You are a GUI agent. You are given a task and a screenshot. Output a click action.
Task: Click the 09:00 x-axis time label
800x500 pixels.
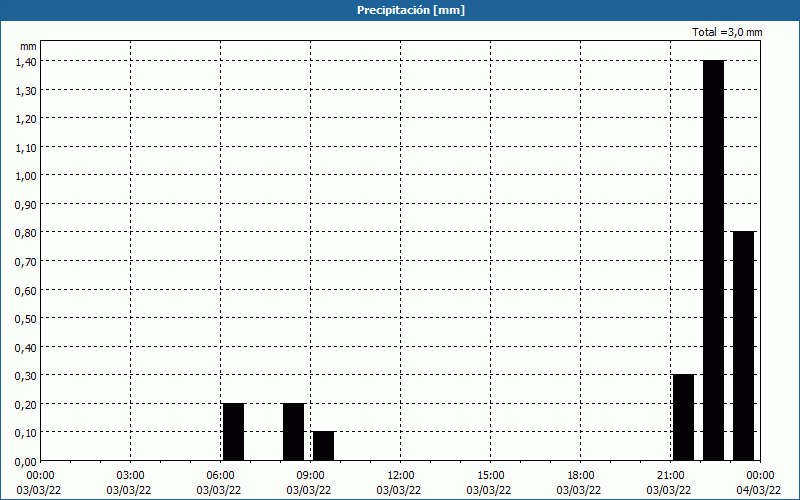(x=310, y=476)
